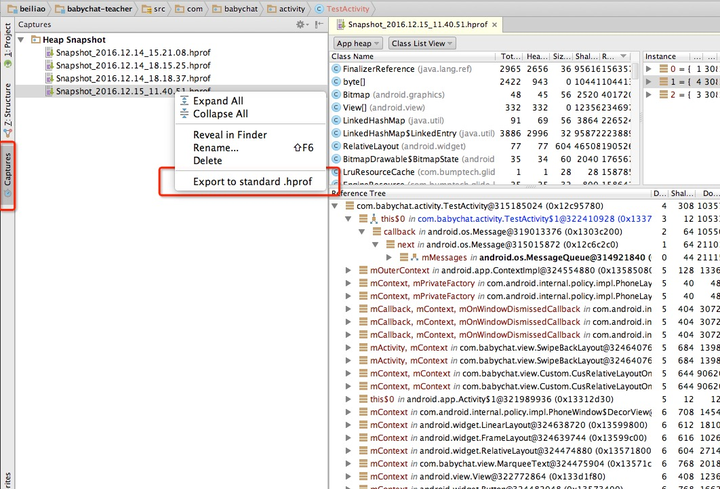This screenshot has height=489, width=720.
Task: Expand instance 1 in Instance list
Action: 648,82
